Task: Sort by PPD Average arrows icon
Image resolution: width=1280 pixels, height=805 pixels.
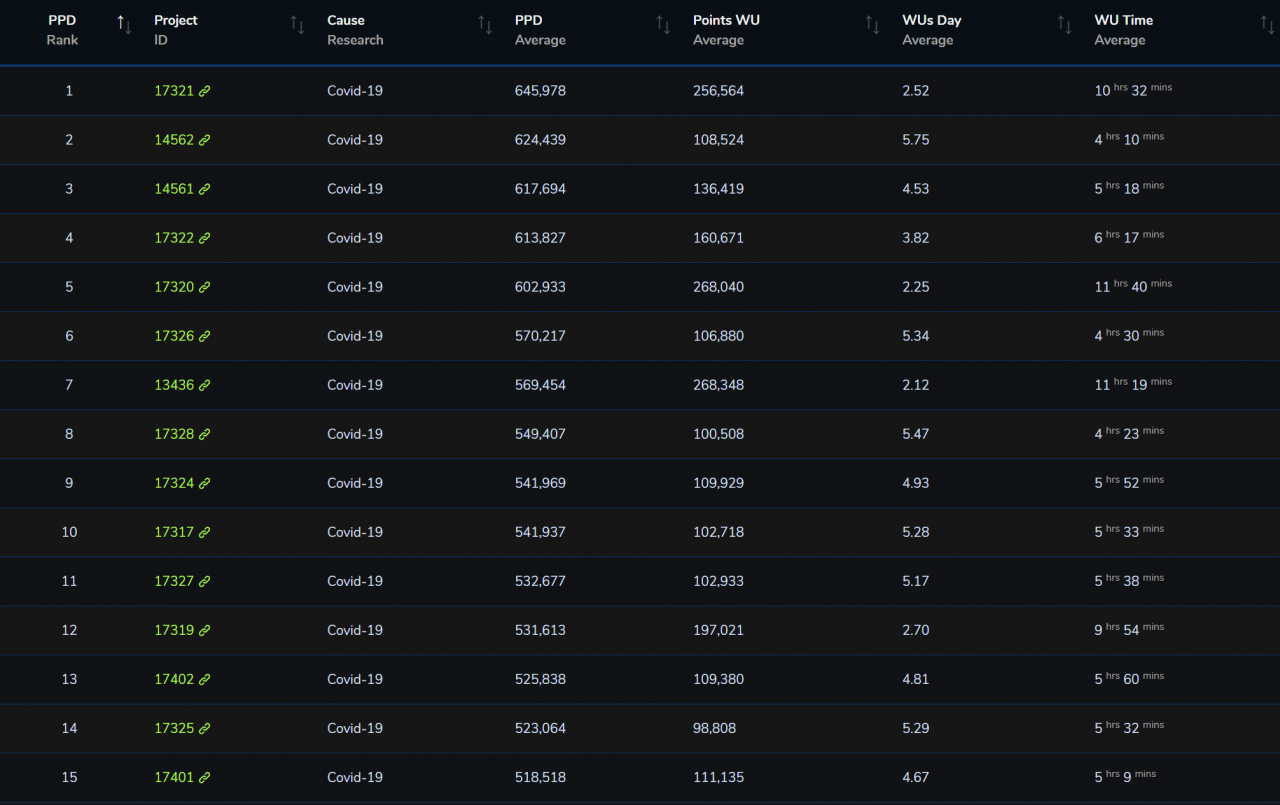Action: (663, 24)
